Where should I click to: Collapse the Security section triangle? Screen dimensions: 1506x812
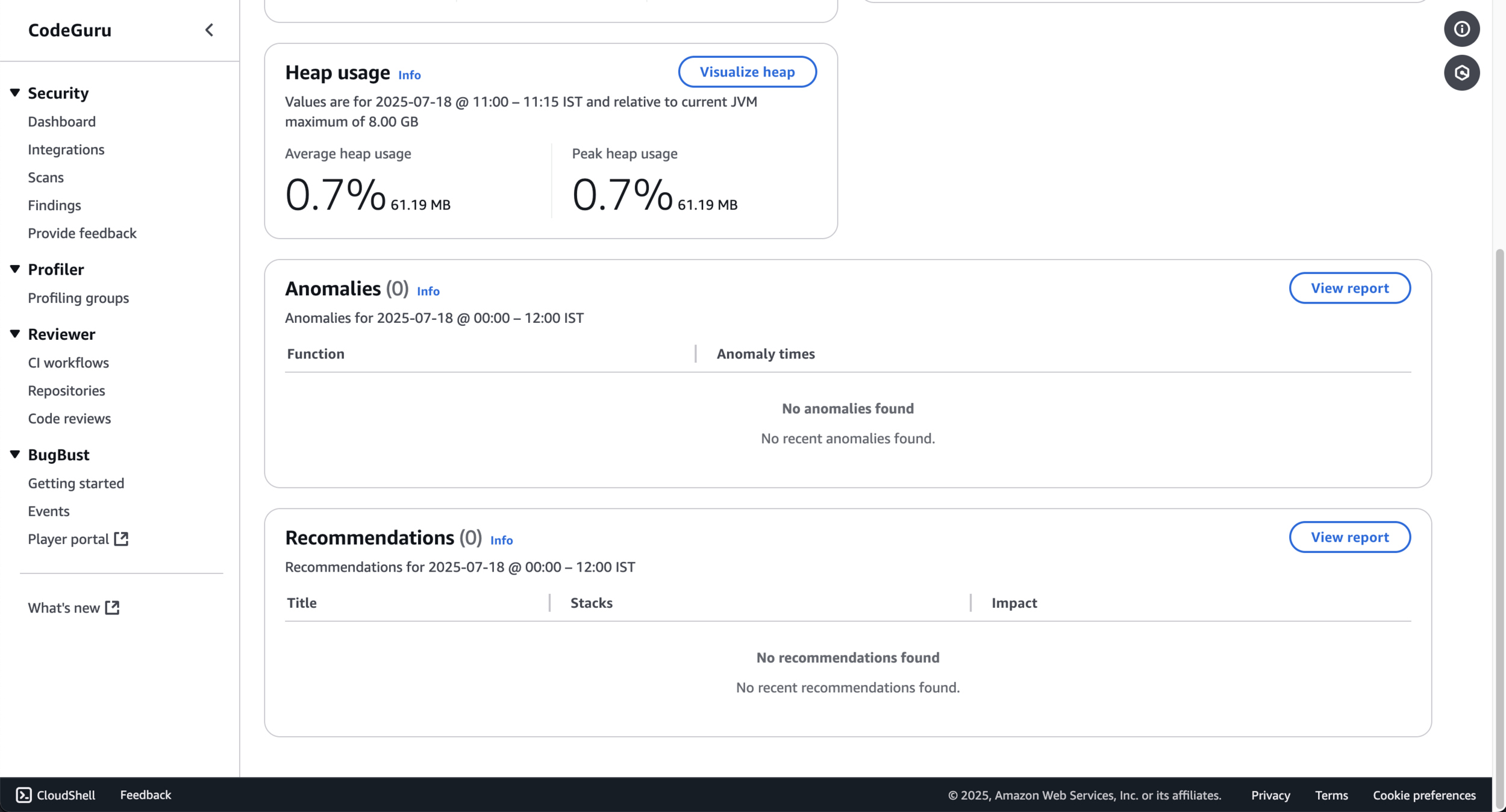pyautogui.click(x=15, y=93)
